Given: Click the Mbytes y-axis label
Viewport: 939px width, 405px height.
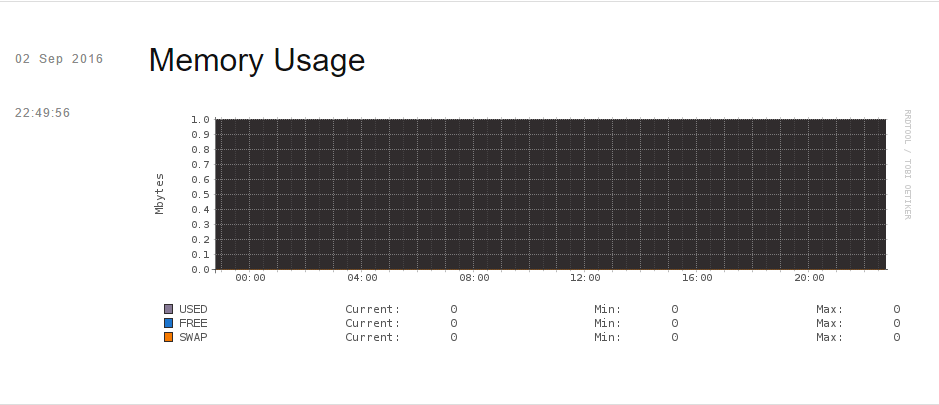Looking at the screenshot, I should [159, 194].
